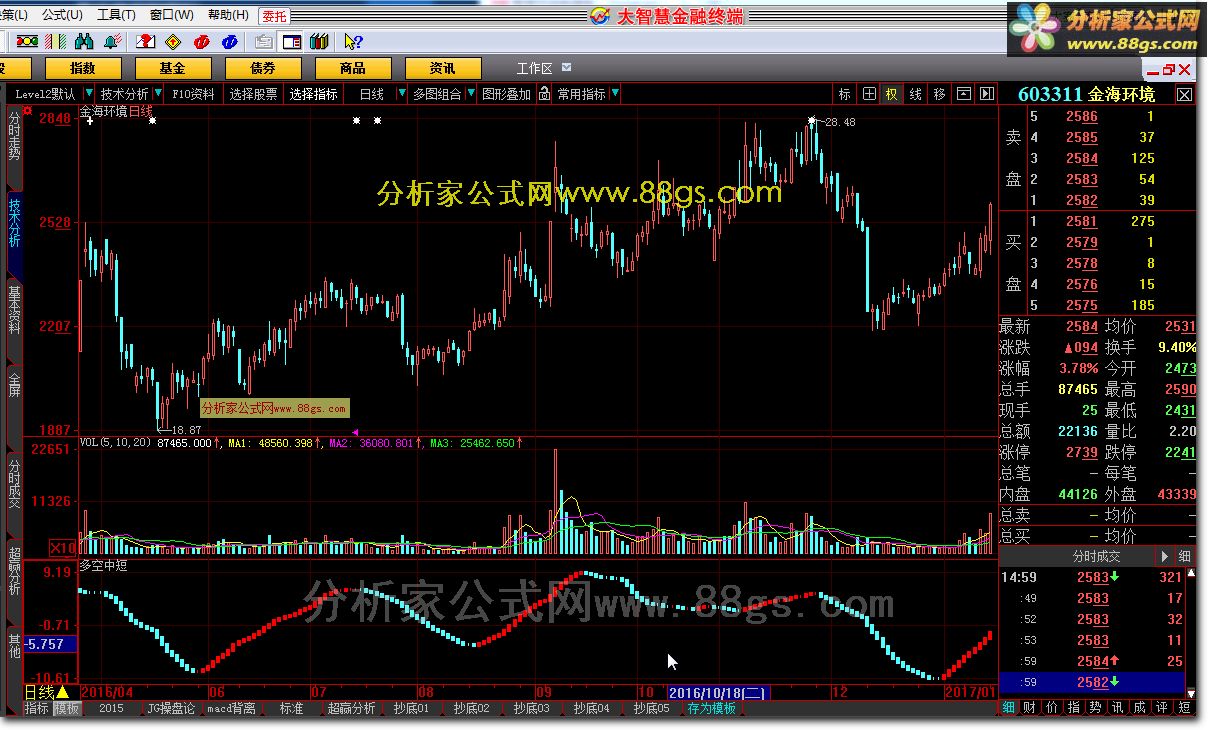
Task: Click the 财 finance tab at bottom right
Action: click(1030, 708)
